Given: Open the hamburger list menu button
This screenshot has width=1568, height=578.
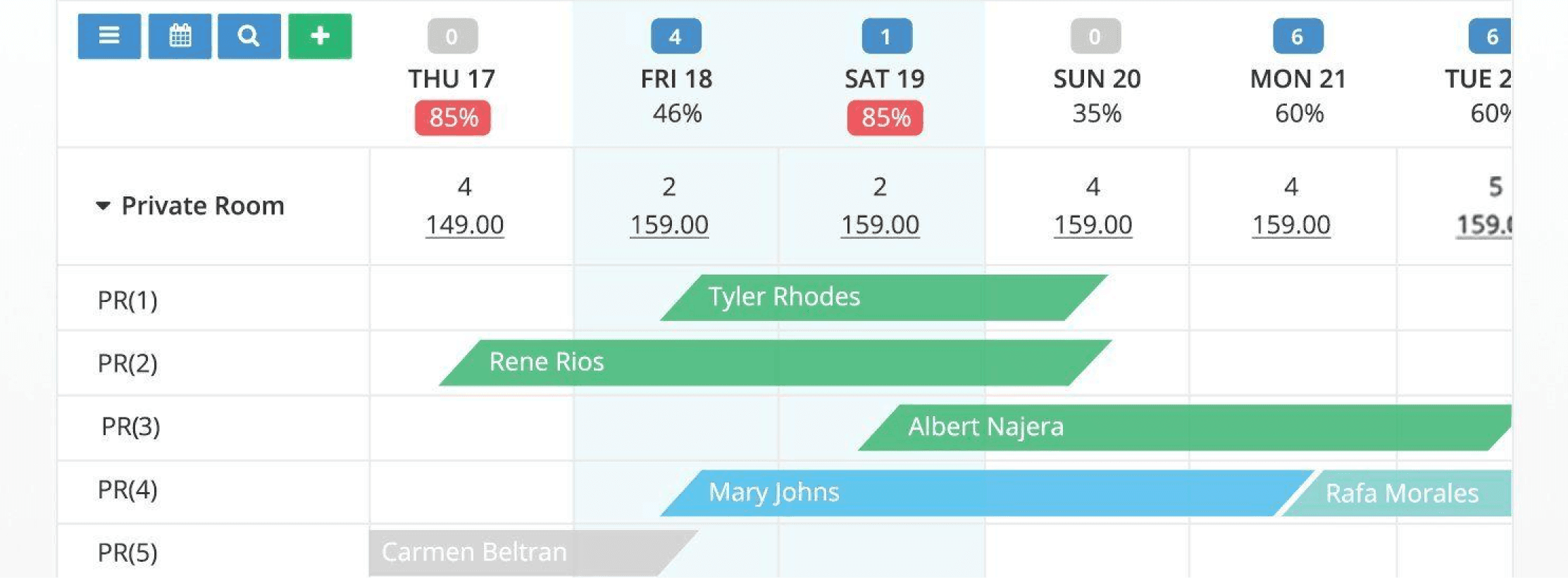Looking at the screenshot, I should point(109,36).
